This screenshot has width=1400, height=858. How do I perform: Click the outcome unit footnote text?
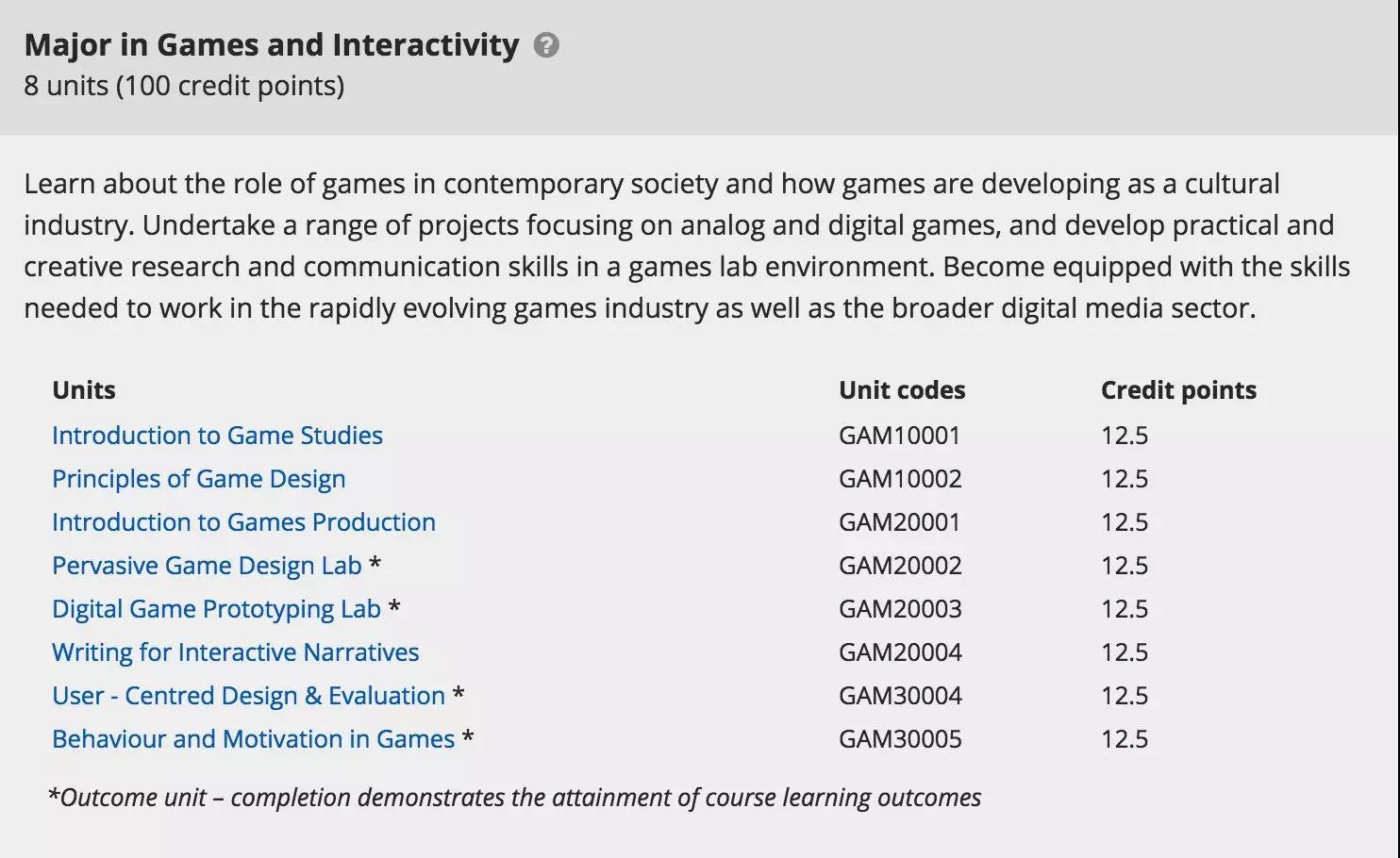point(514,798)
